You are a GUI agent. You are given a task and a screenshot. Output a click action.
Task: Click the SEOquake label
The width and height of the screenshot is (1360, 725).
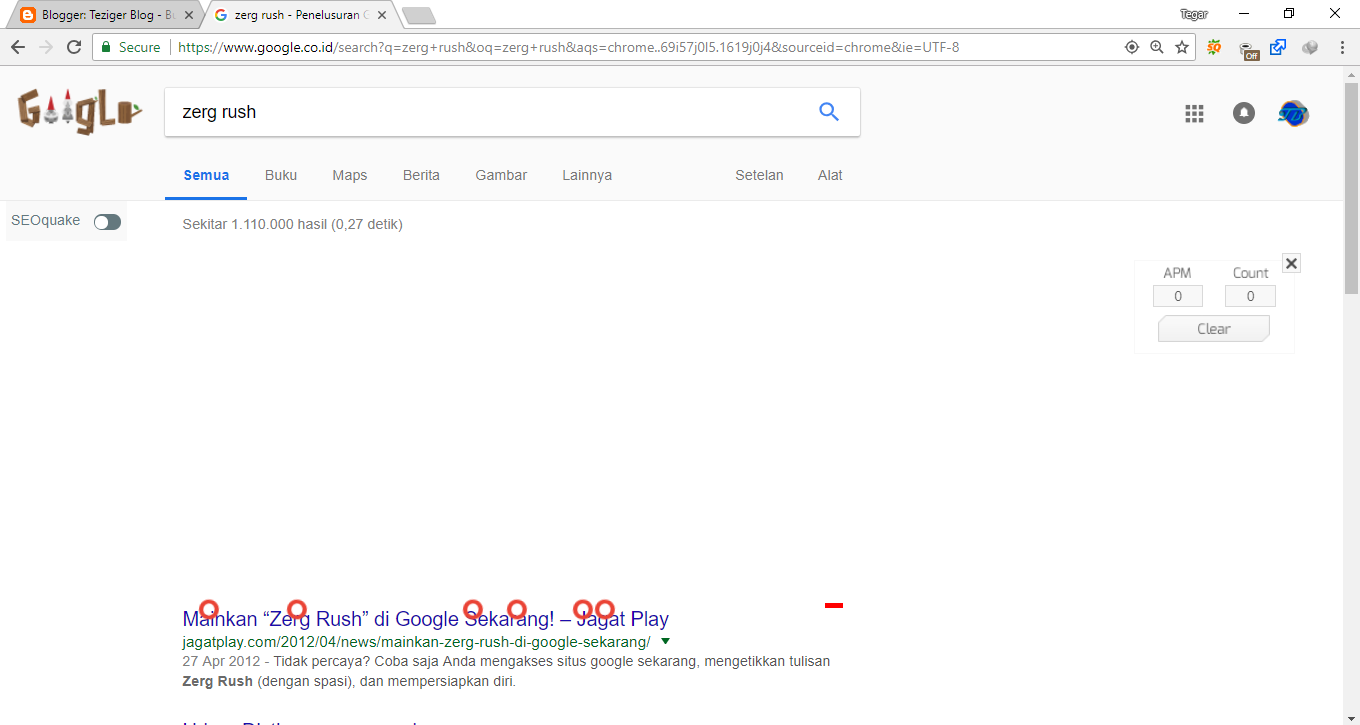tap(46, 221)
